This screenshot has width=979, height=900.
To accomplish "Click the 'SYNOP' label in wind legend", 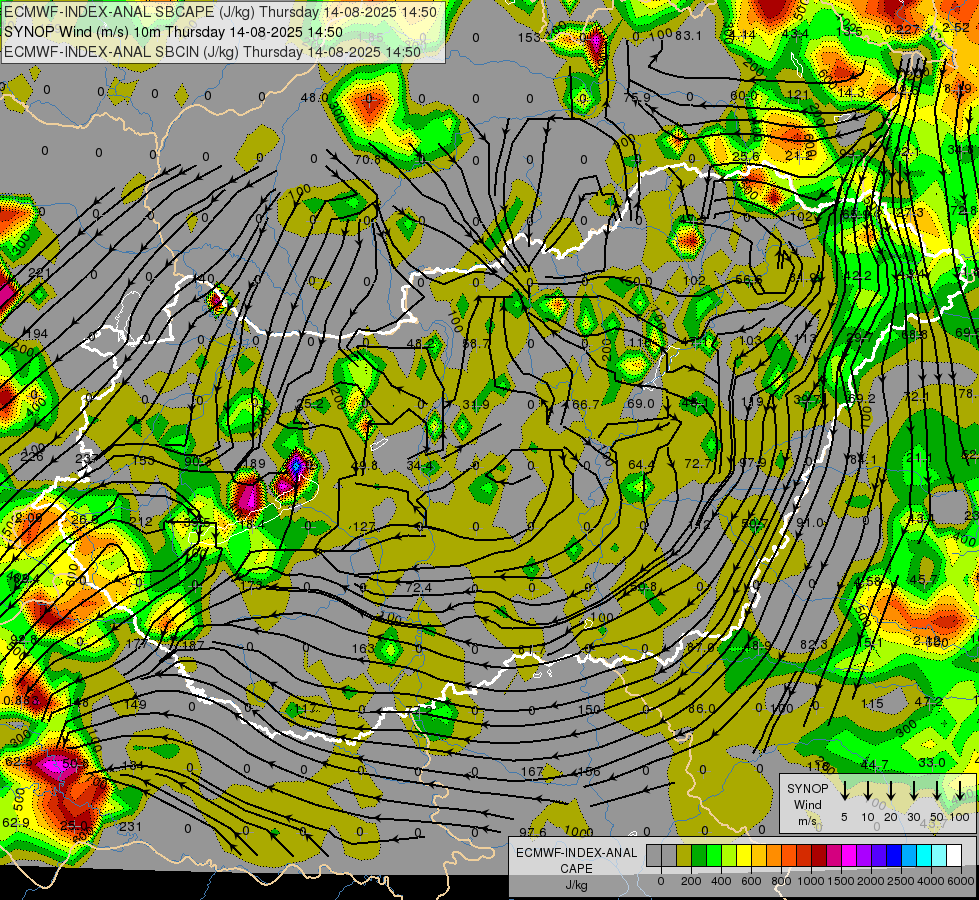I will coord(807,789).
